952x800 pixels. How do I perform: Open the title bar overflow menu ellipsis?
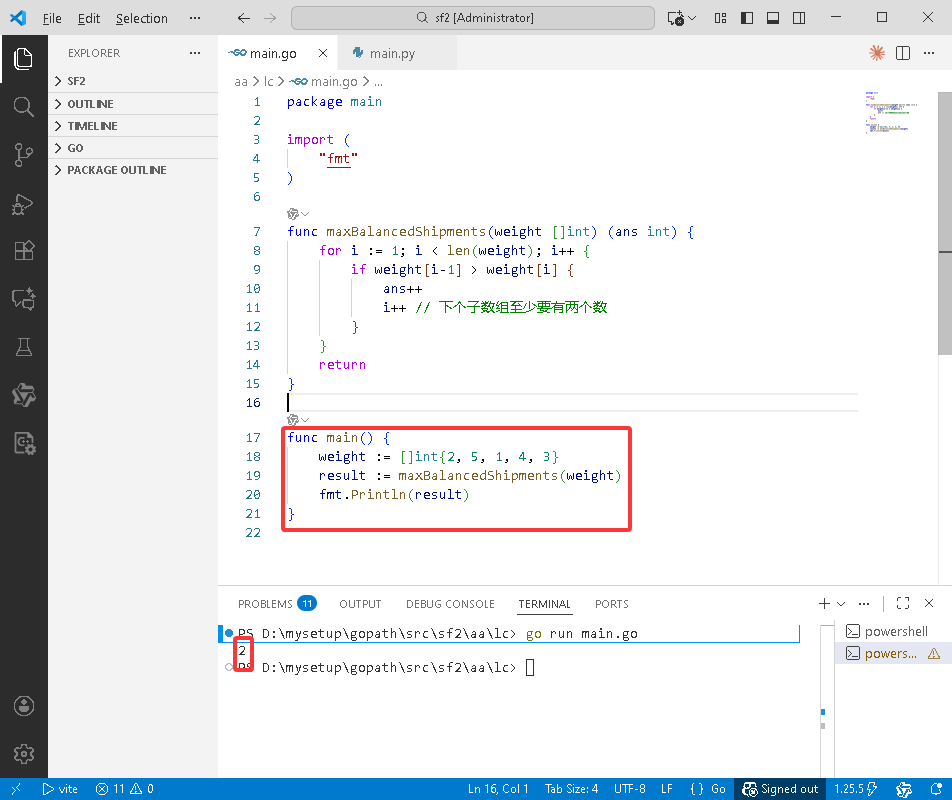[195, 18]
